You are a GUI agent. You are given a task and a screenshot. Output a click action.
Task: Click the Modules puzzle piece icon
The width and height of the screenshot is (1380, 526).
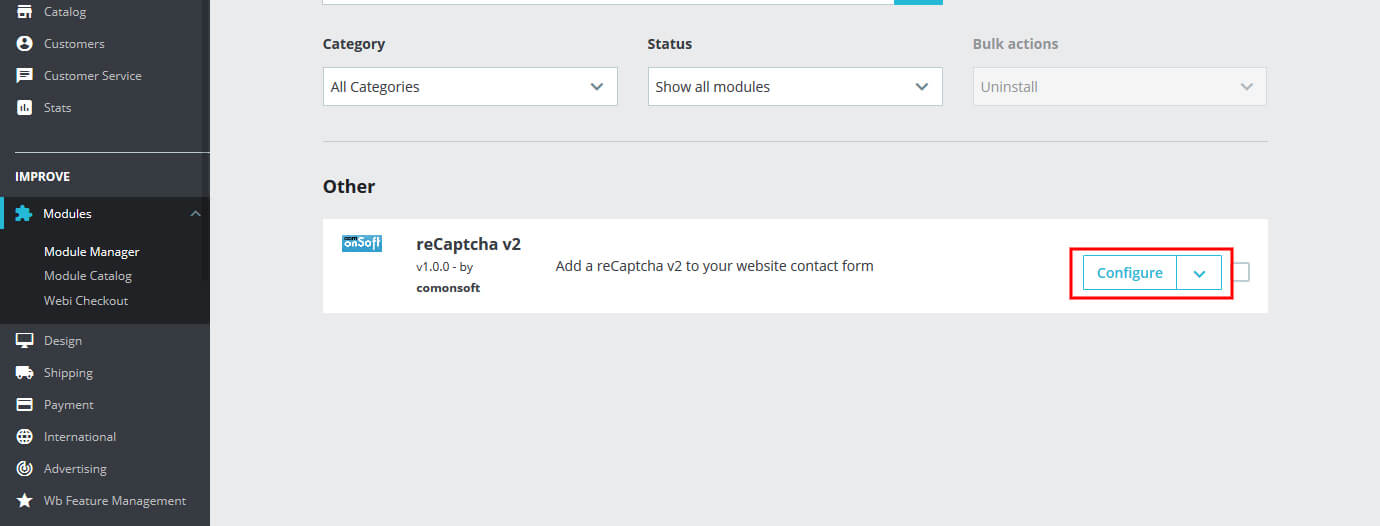point(24,214)
